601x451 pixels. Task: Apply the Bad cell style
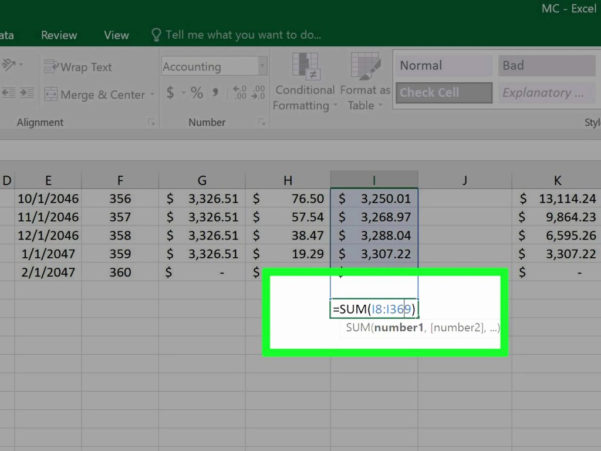(x=547, y=66)
